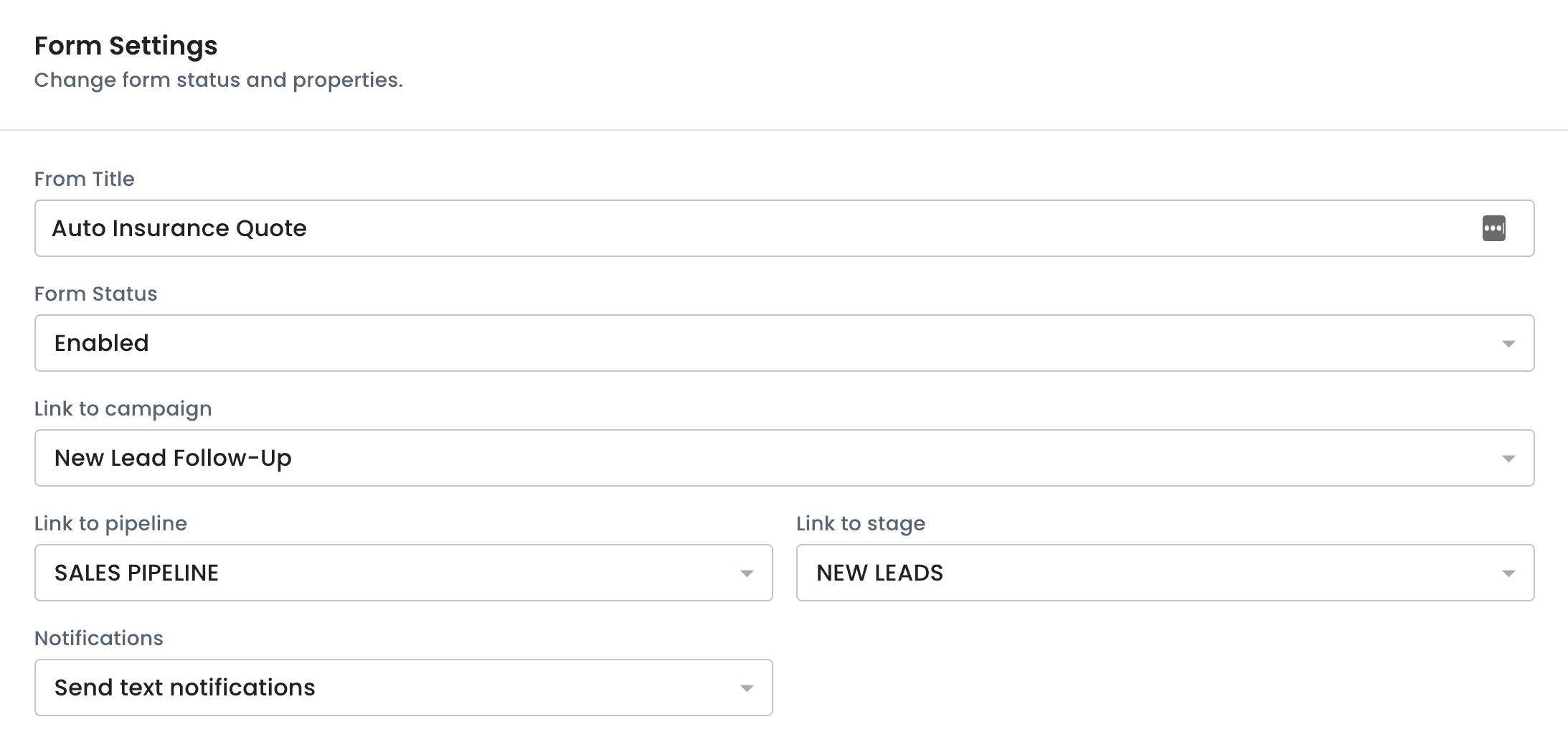Click the From Title field label
This screenshot has height=755, width=1568.
(x=85, y=179)
